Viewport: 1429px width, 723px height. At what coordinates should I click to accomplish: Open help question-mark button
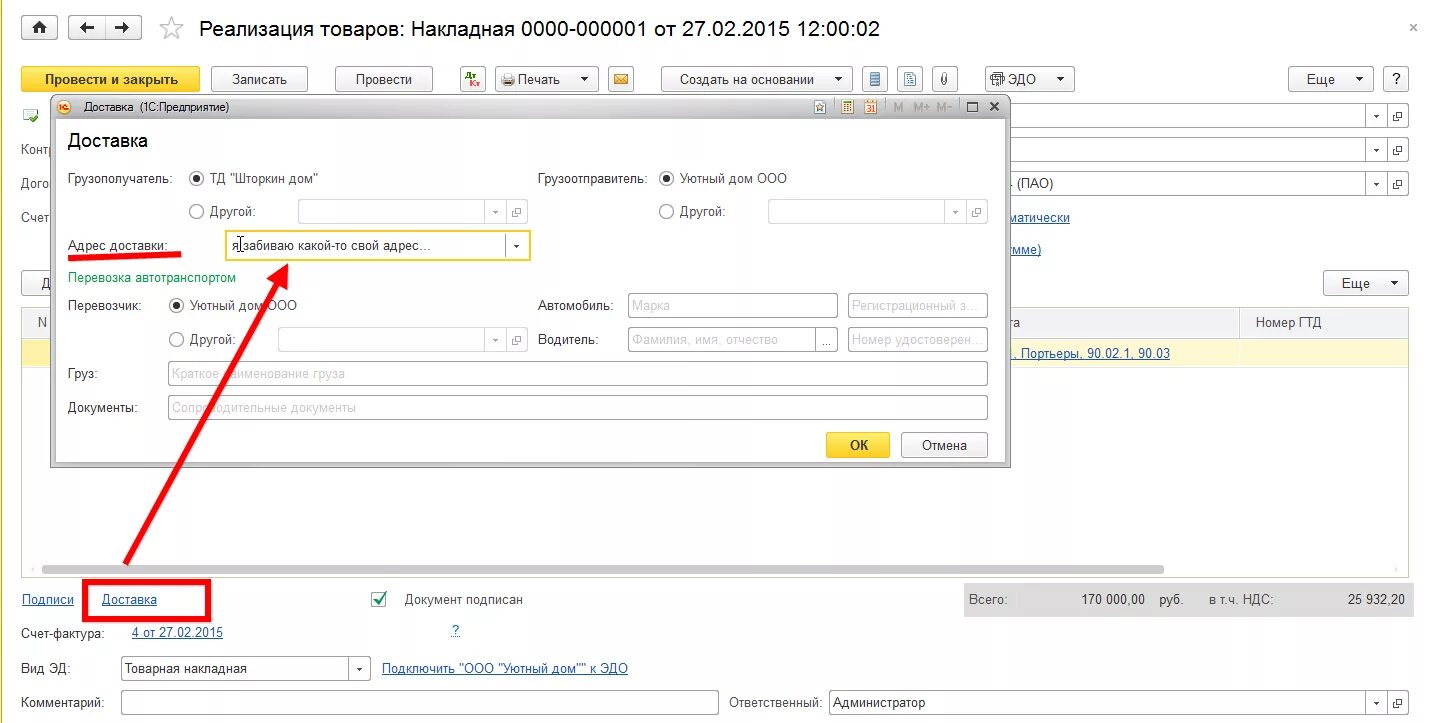[1396, 79]
